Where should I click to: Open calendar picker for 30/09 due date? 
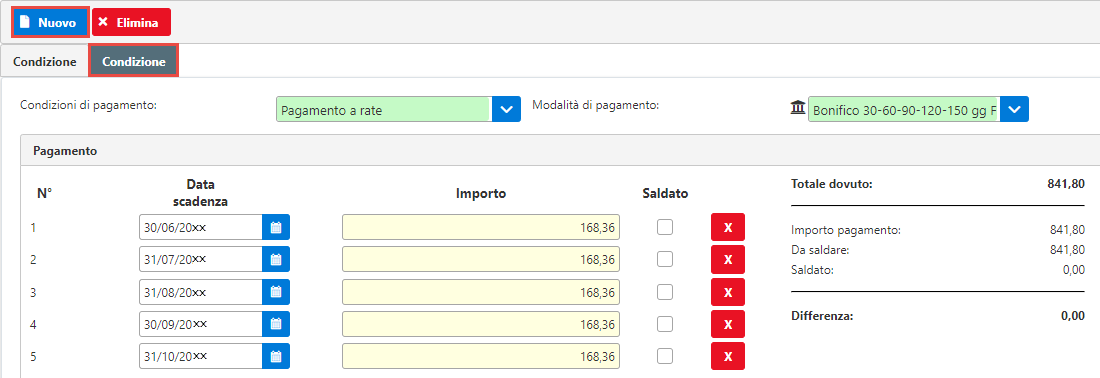[276, 324]
